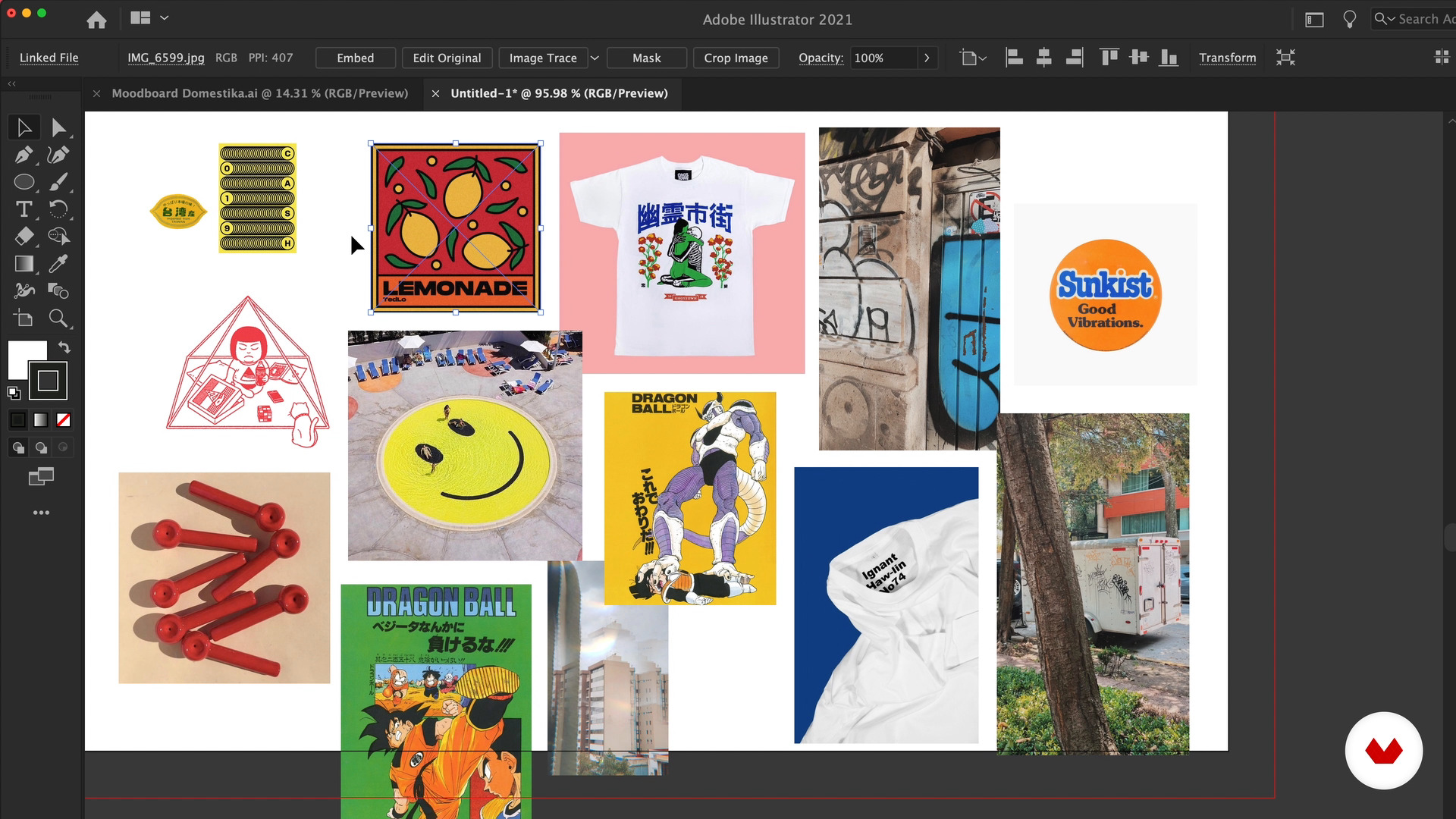Image resolution: width=1456 pixels, height=819 pixels.
Task: Open the Arrange Documents dropdown
Action: coord(149,18)
